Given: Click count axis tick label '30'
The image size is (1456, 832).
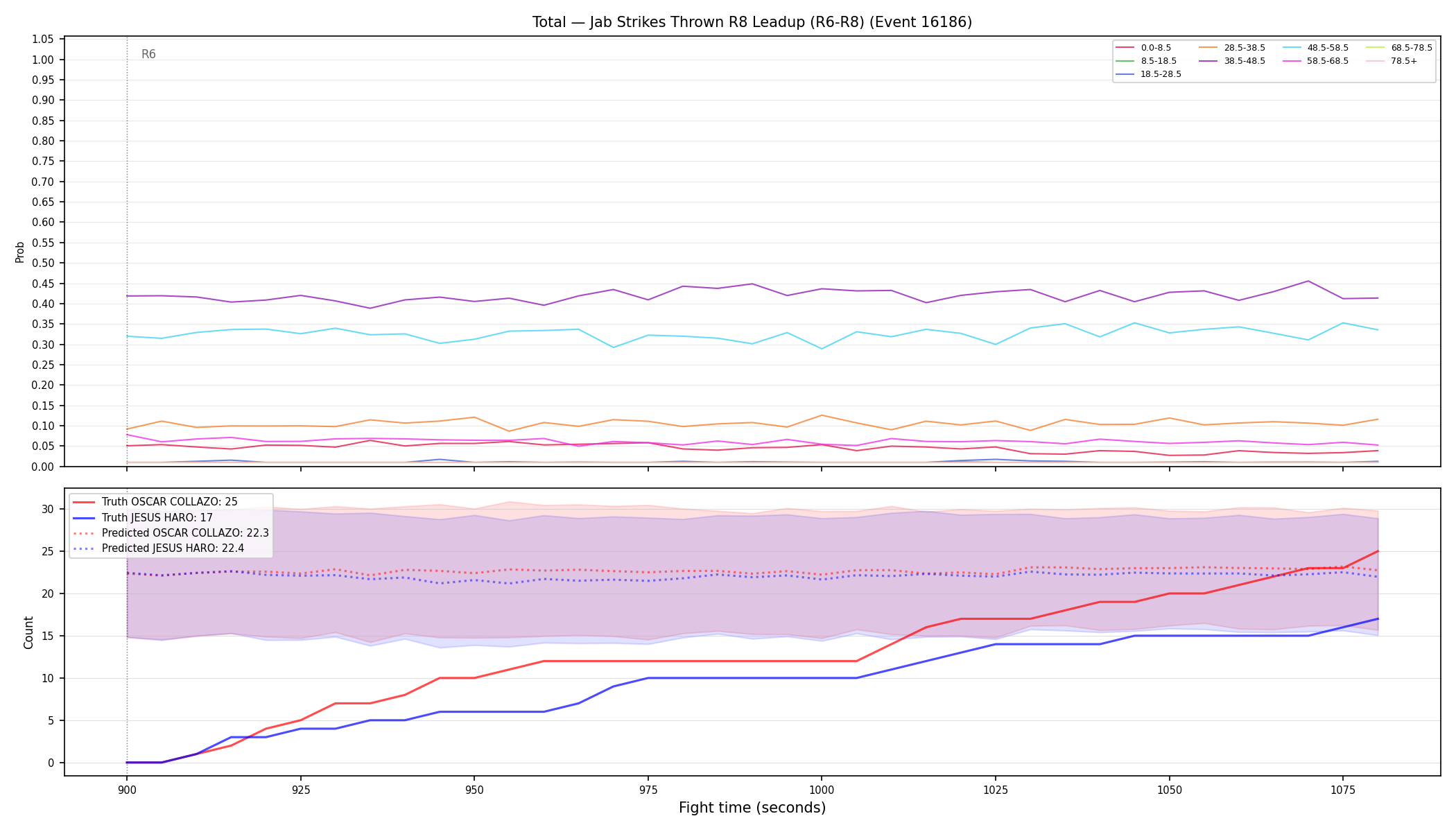Looking at the screenshot, I should point(48,510).
